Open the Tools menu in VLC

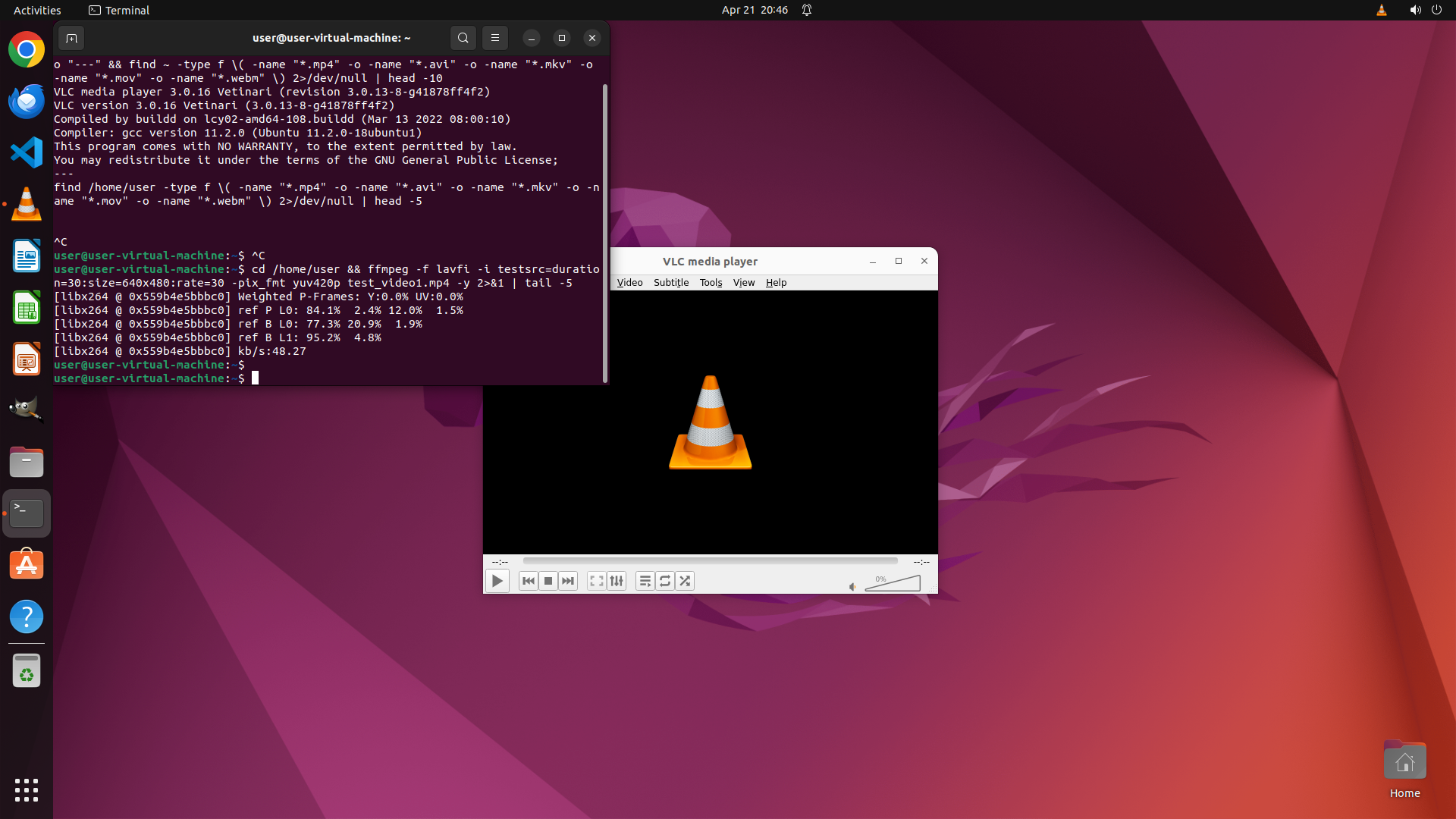point(711,282)
